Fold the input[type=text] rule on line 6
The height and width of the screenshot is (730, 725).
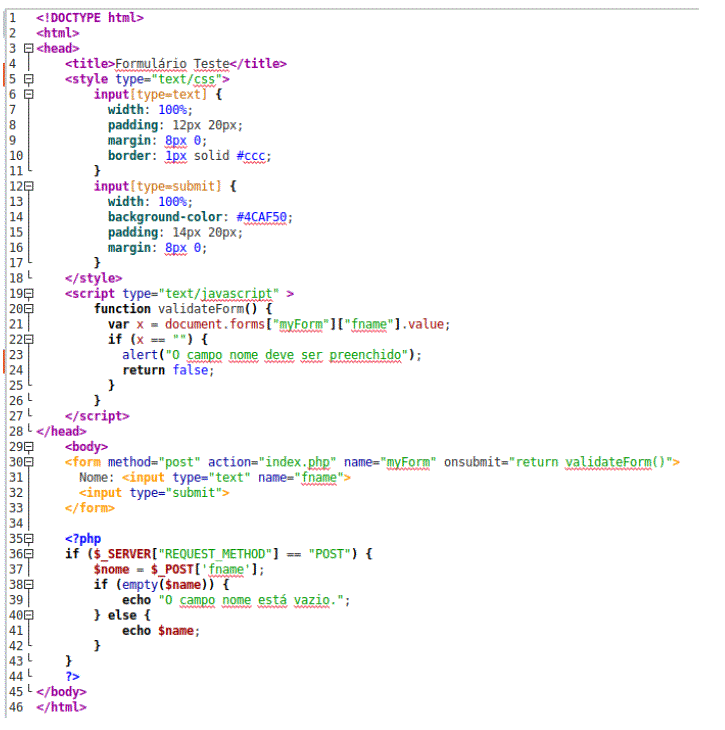(x=28, y=94)
